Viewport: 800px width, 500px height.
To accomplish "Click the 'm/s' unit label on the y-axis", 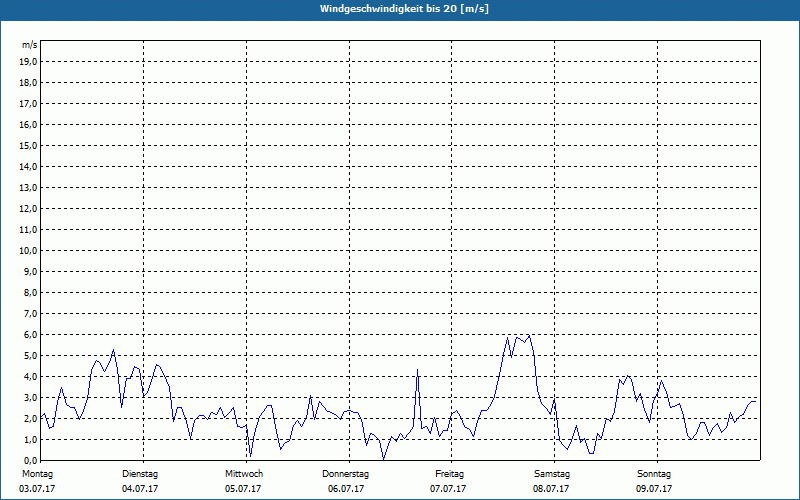I will 30,46.
